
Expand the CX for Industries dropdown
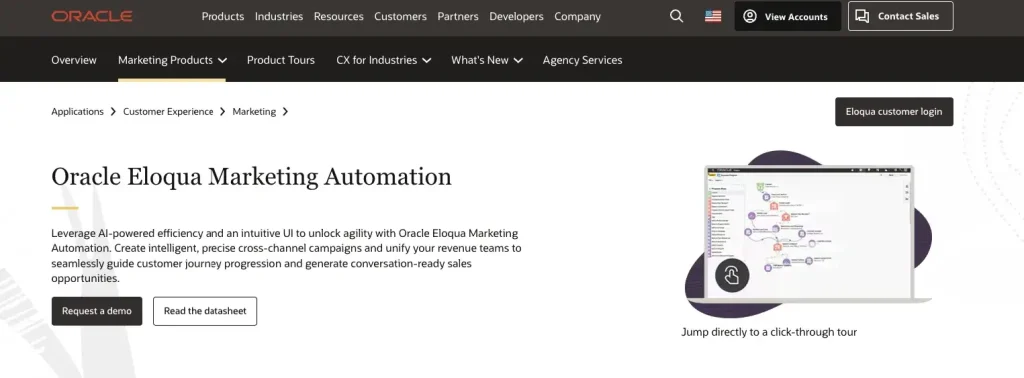pos(383,60)
